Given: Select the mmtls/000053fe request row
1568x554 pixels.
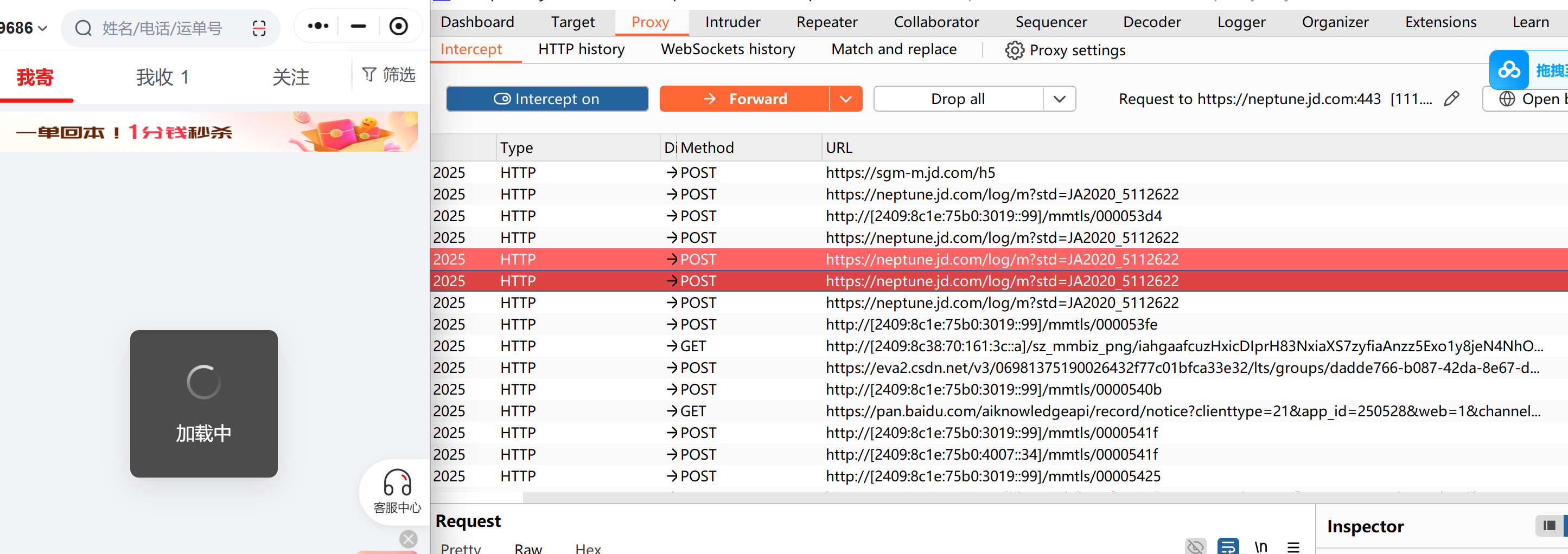Looking at the screenshot, I should click(x=999, y=324).
